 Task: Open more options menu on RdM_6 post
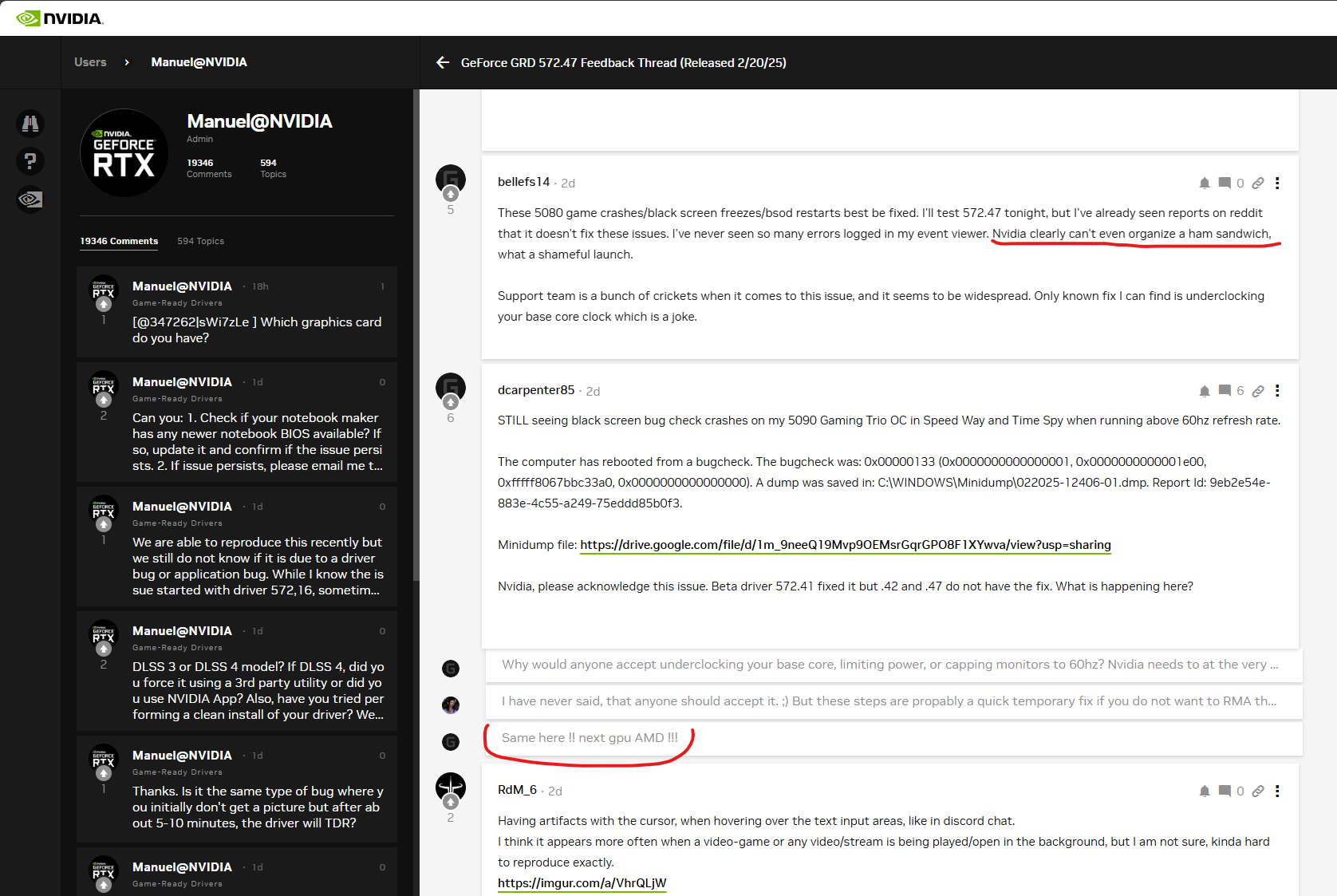[x=1277, y=791]
